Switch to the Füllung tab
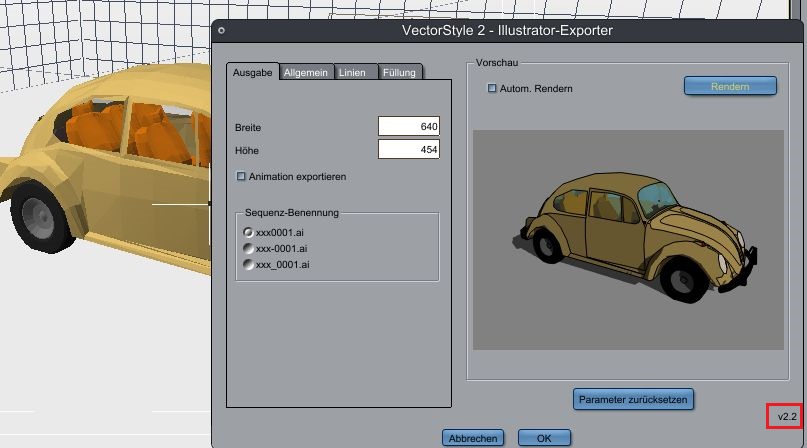The image size is (807, 448). pos(399,72)
